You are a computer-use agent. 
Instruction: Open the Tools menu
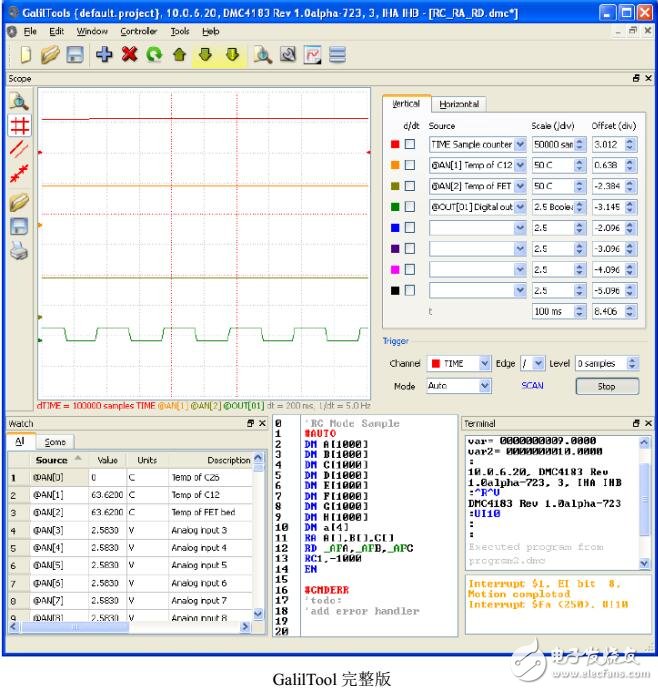point(180,32)
